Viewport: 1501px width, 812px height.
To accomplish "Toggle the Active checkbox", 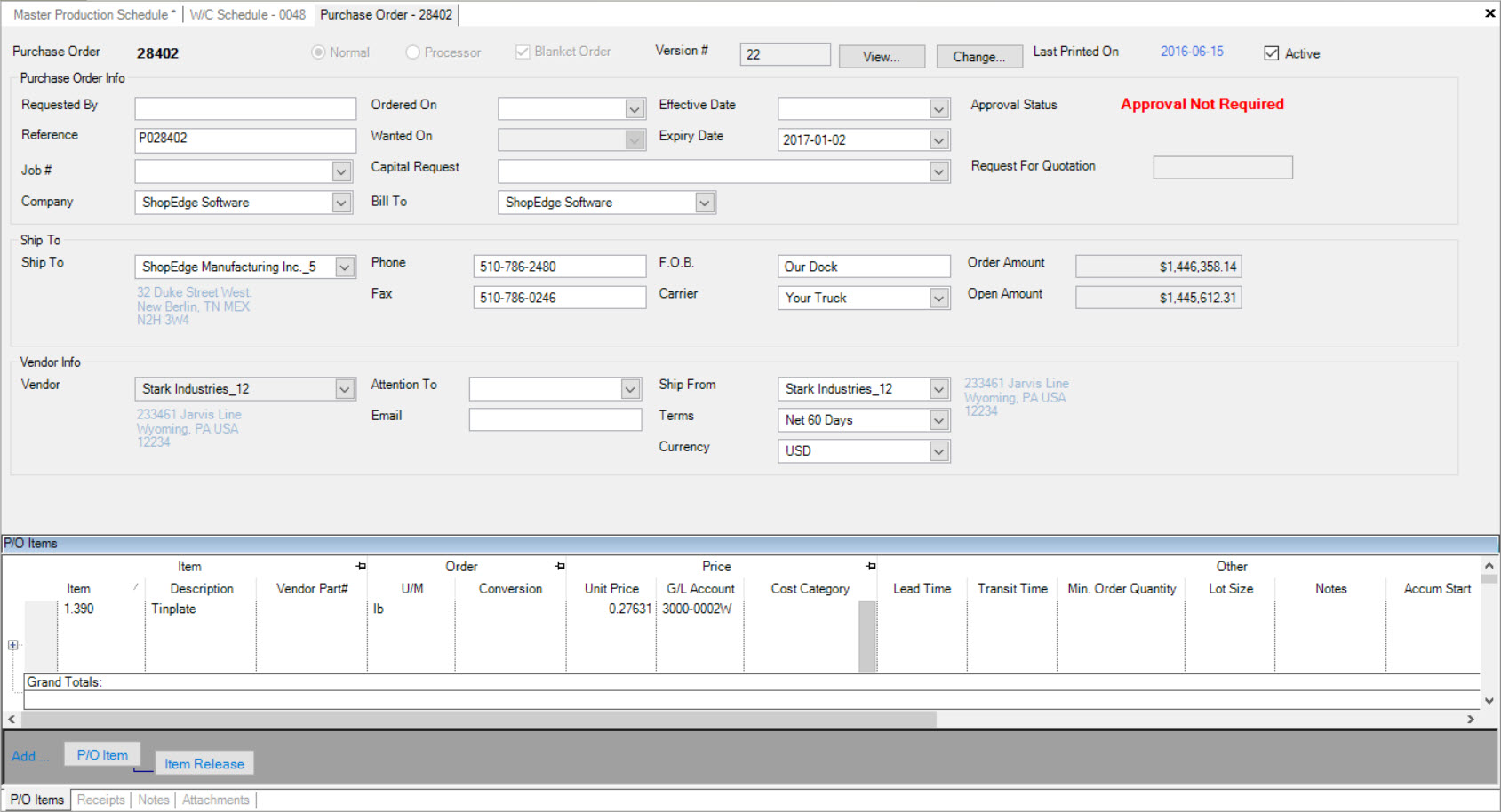I will [1272, 53].
